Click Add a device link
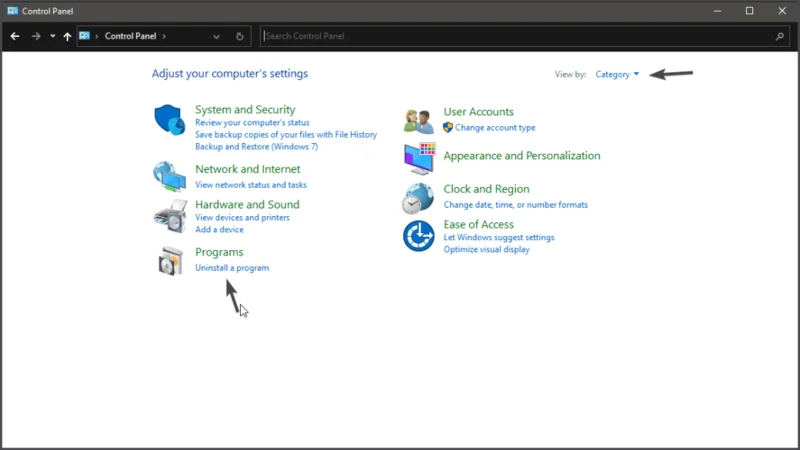Image resolution: width=800 pixels, height=450 pixels. click(219, 230)
